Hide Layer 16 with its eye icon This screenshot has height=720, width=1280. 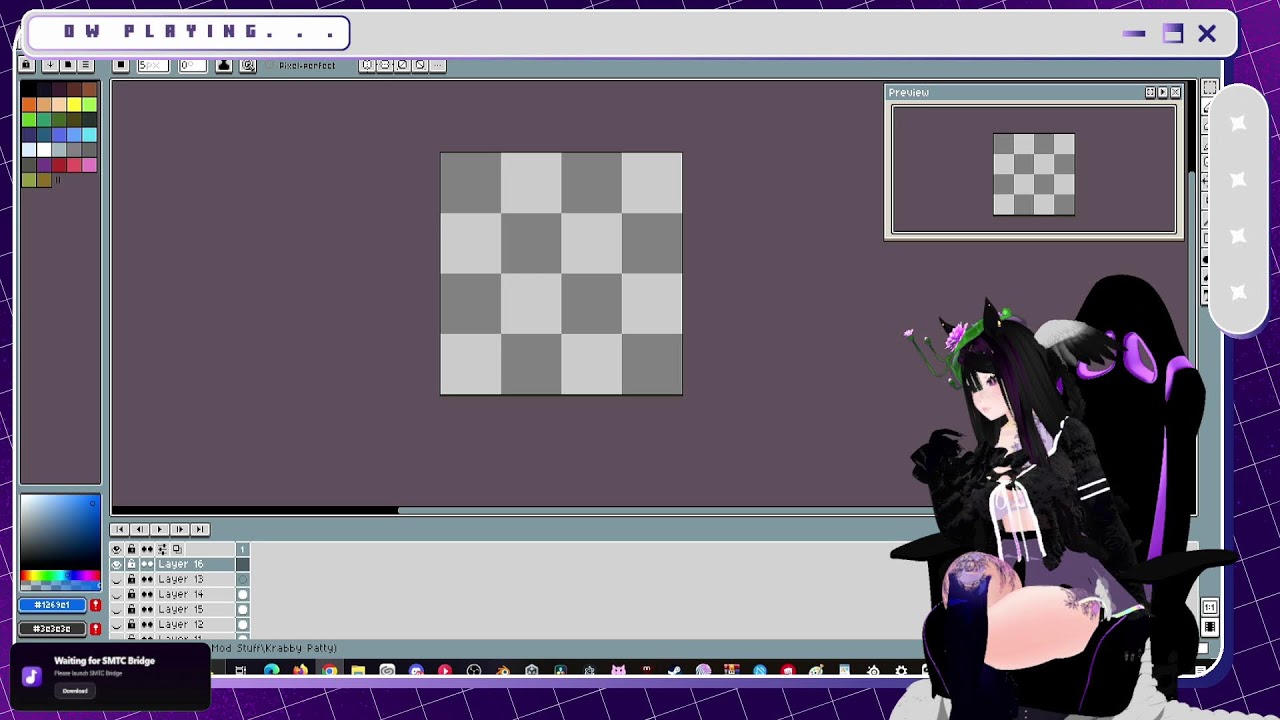117,564
